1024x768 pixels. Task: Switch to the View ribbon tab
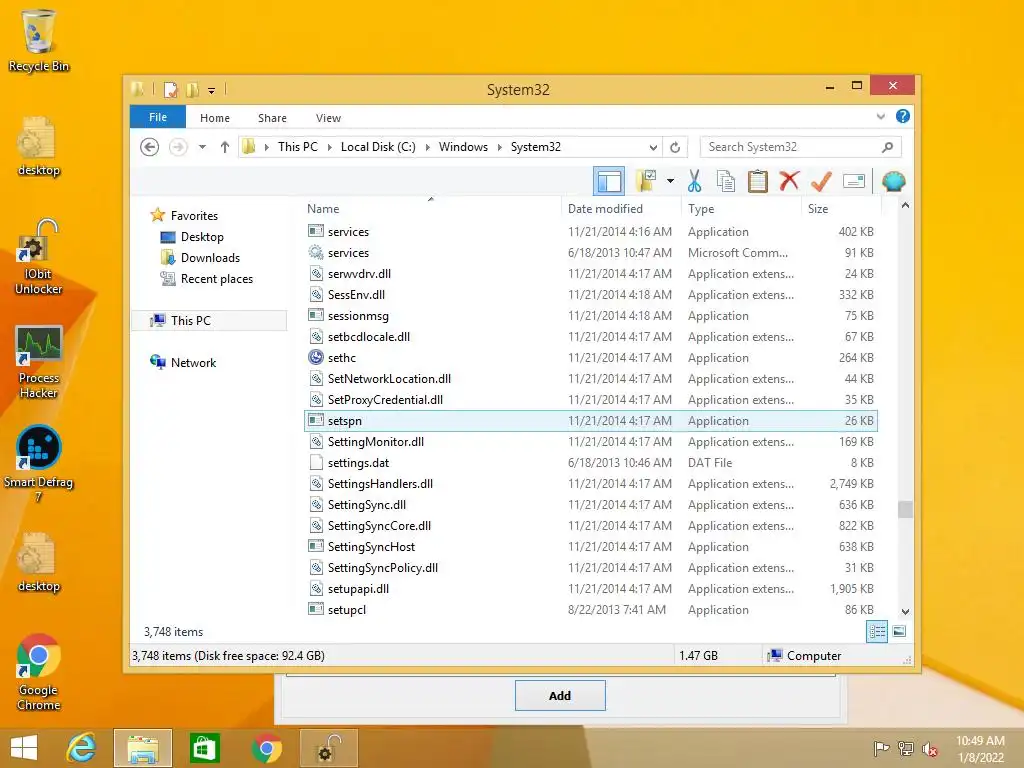[328, 118]
